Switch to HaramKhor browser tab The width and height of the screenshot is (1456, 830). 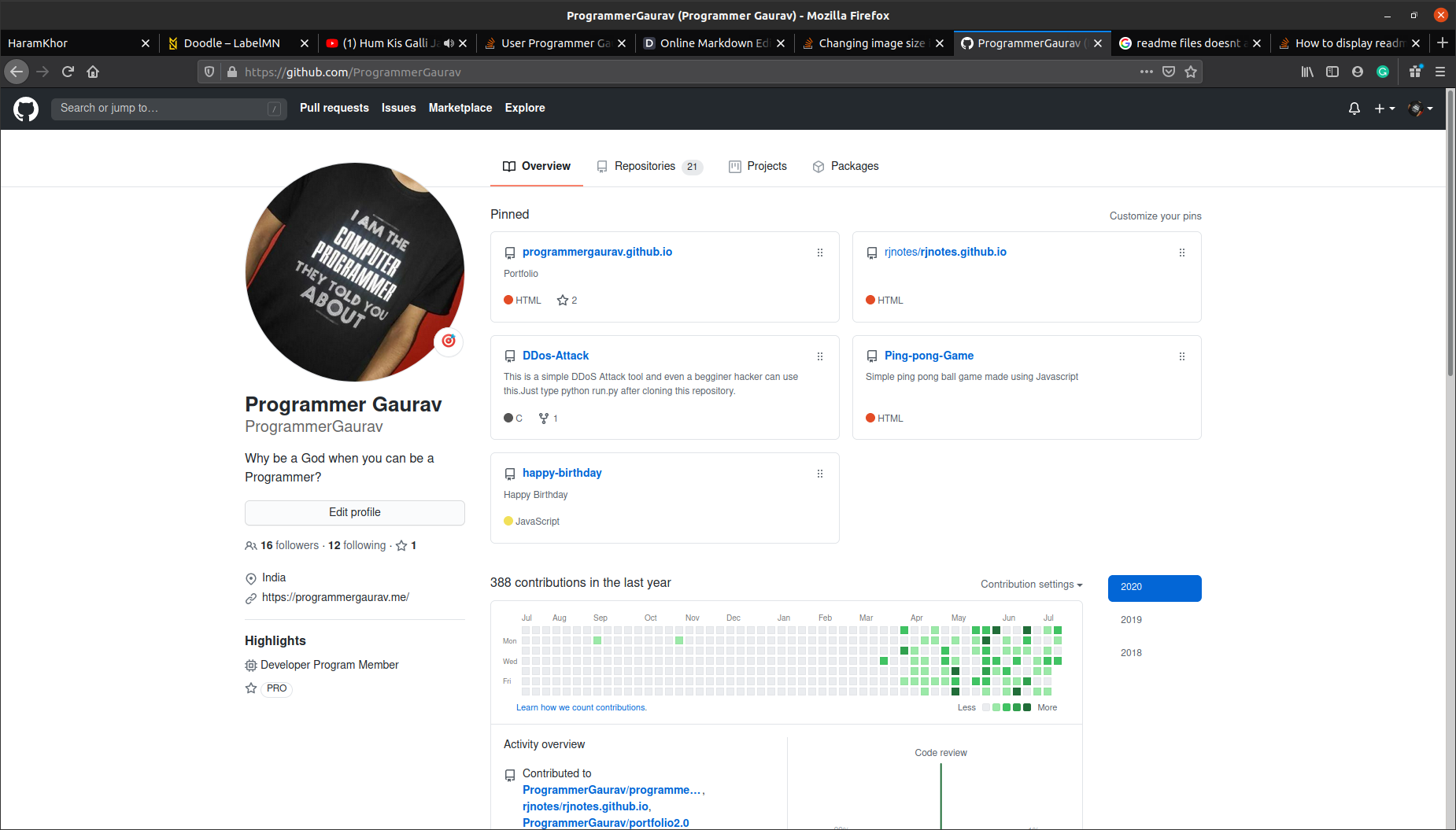79,43
